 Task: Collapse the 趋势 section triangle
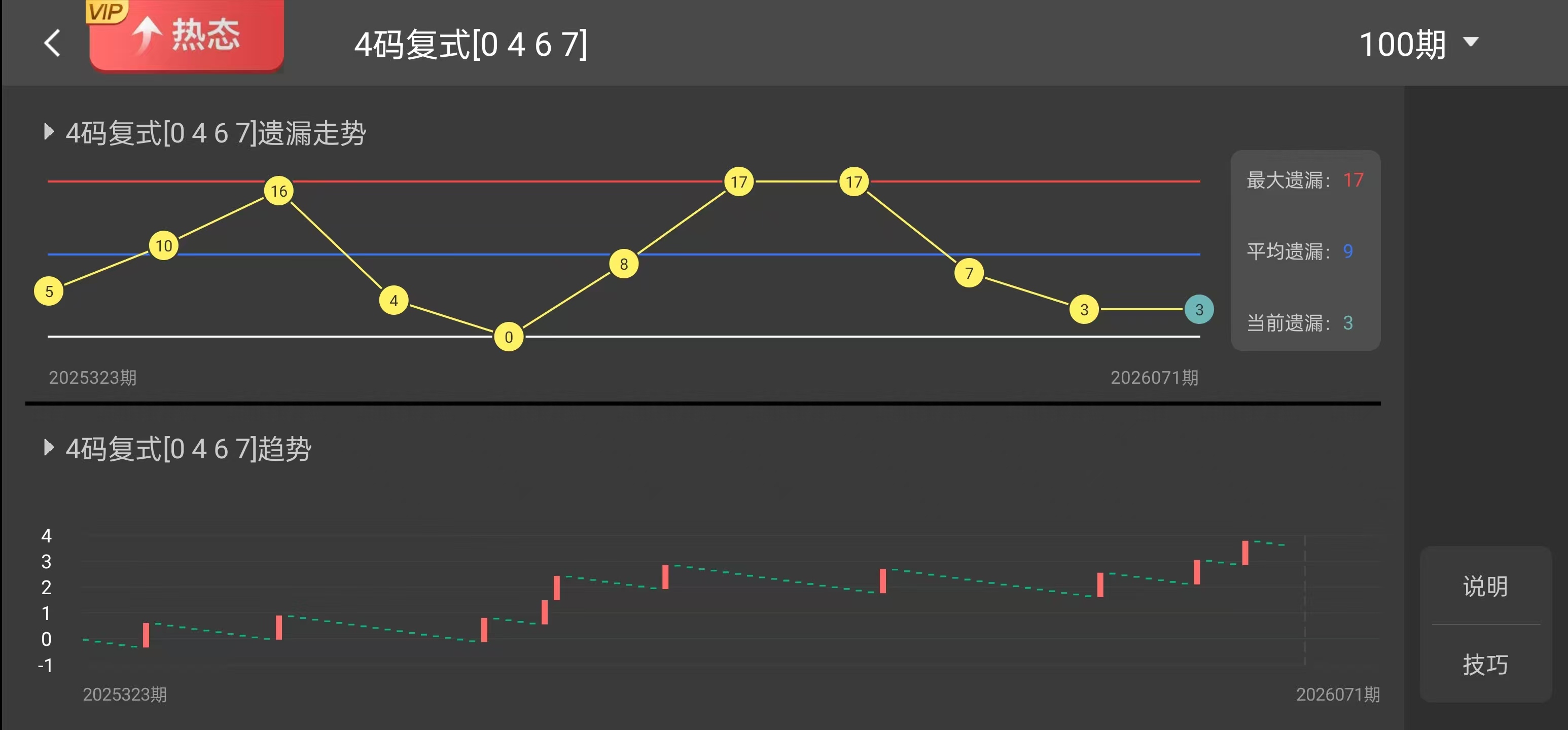[x=49, y=448]
